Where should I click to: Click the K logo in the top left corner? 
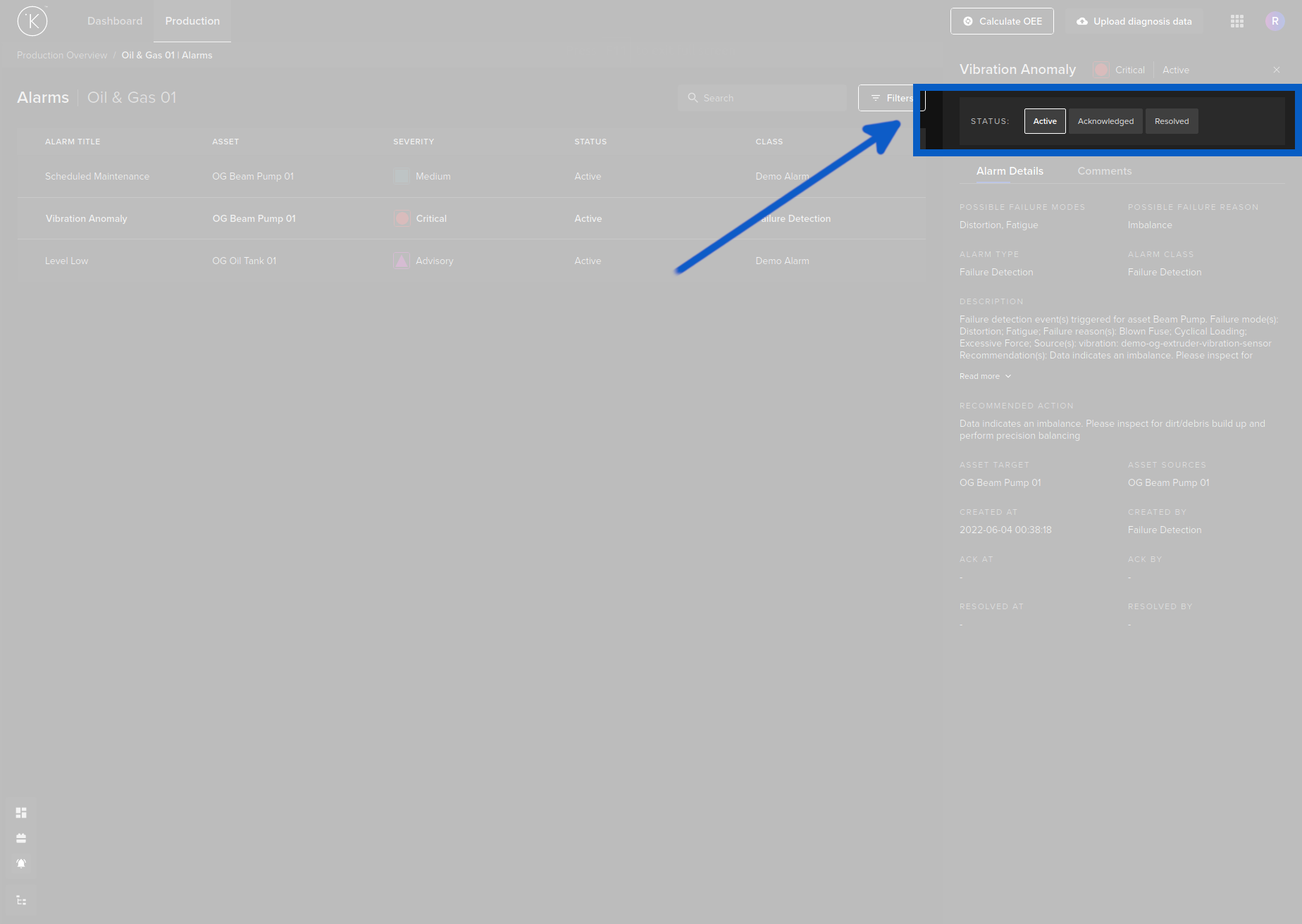(x=32, y=21)
